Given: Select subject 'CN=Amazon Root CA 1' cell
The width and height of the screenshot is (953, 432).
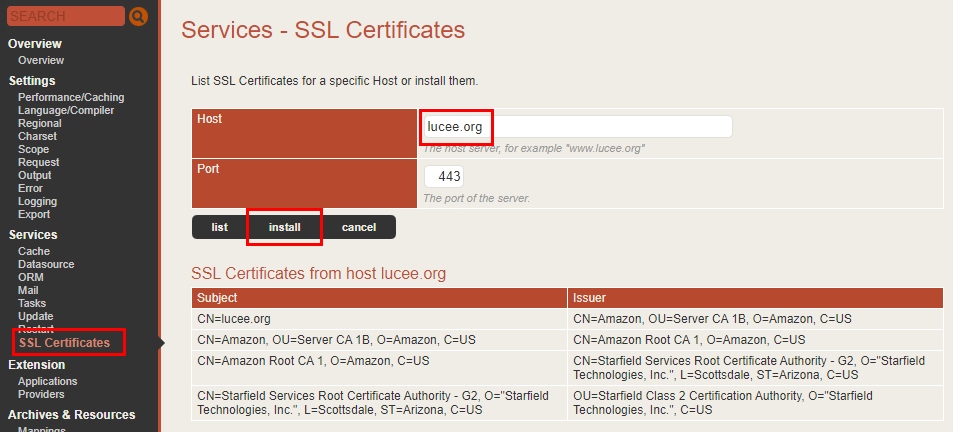Looking at the screenshot, I should coord(379,368).
